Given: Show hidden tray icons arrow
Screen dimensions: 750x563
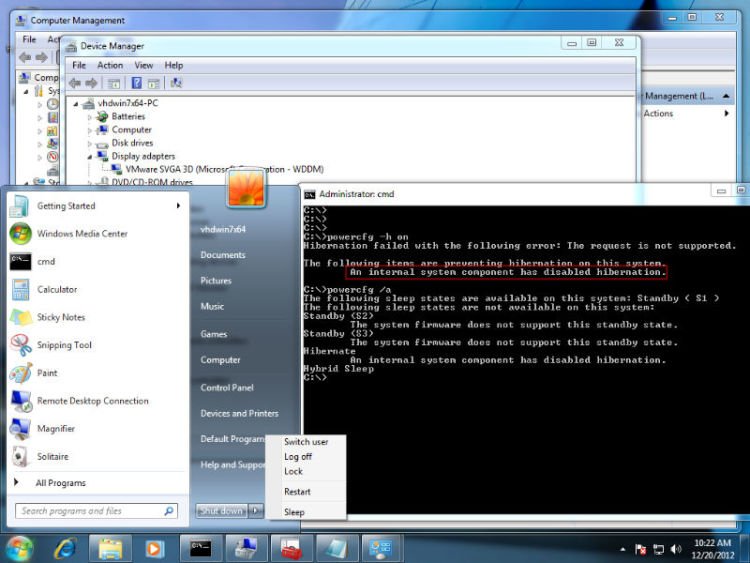Looking at the screenshot, I should [622, 550].
